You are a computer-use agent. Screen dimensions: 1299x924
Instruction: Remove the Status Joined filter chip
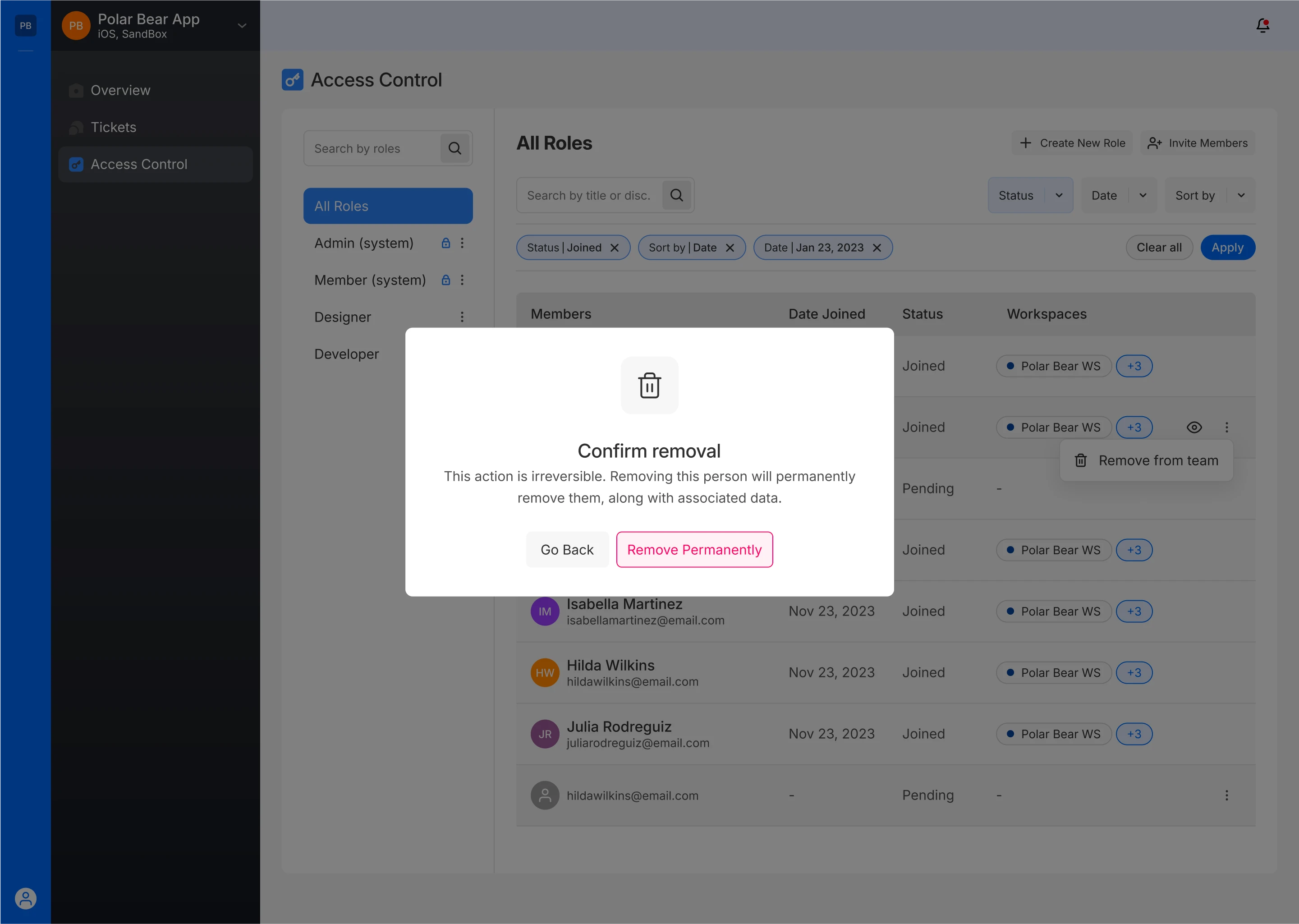point(614,248)
